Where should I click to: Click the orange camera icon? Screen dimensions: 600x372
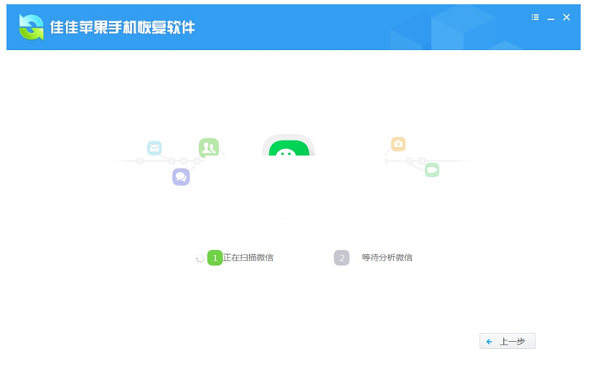pyautogui.click(x=398, y=144)
